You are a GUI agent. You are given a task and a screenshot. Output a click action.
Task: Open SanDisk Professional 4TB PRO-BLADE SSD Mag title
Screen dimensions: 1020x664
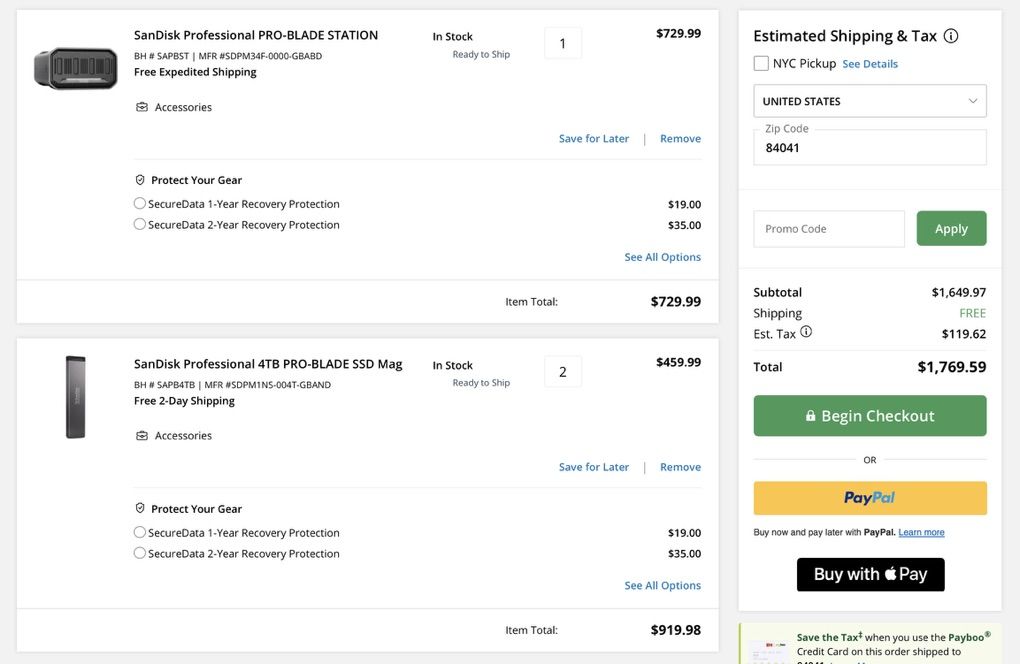(x=268, y=364)
